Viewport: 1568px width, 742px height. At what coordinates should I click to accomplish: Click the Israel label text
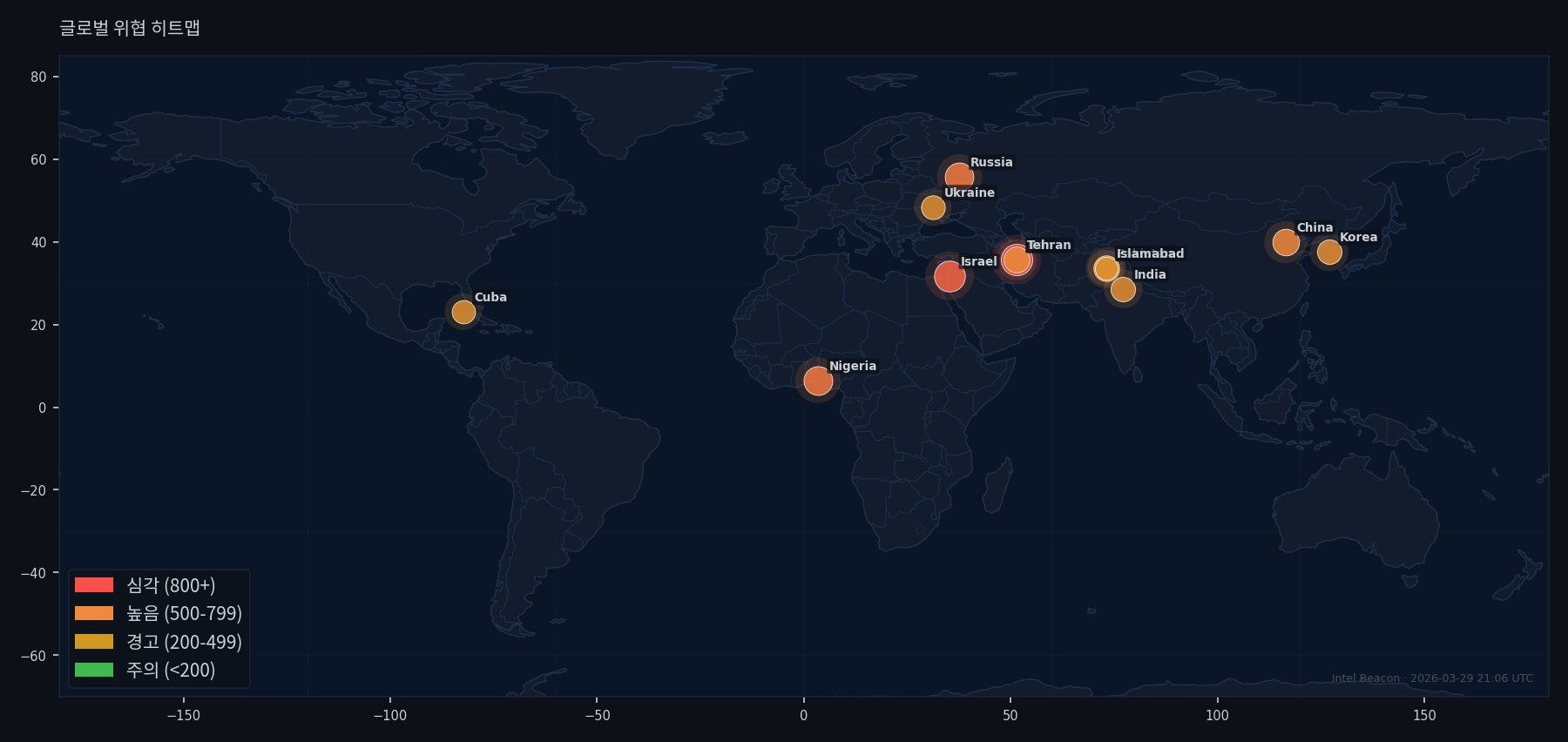(x=978, y=261)
